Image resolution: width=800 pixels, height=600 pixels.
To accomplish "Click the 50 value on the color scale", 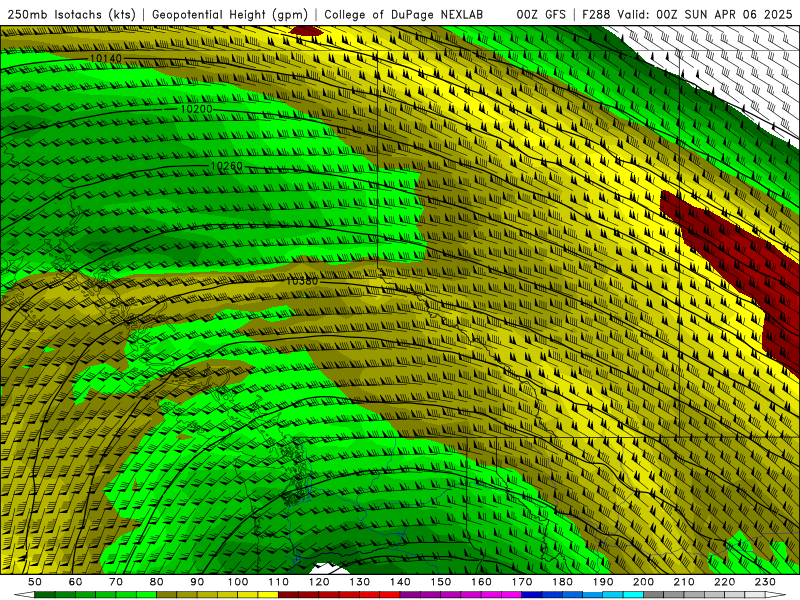I will click(35, 582).
